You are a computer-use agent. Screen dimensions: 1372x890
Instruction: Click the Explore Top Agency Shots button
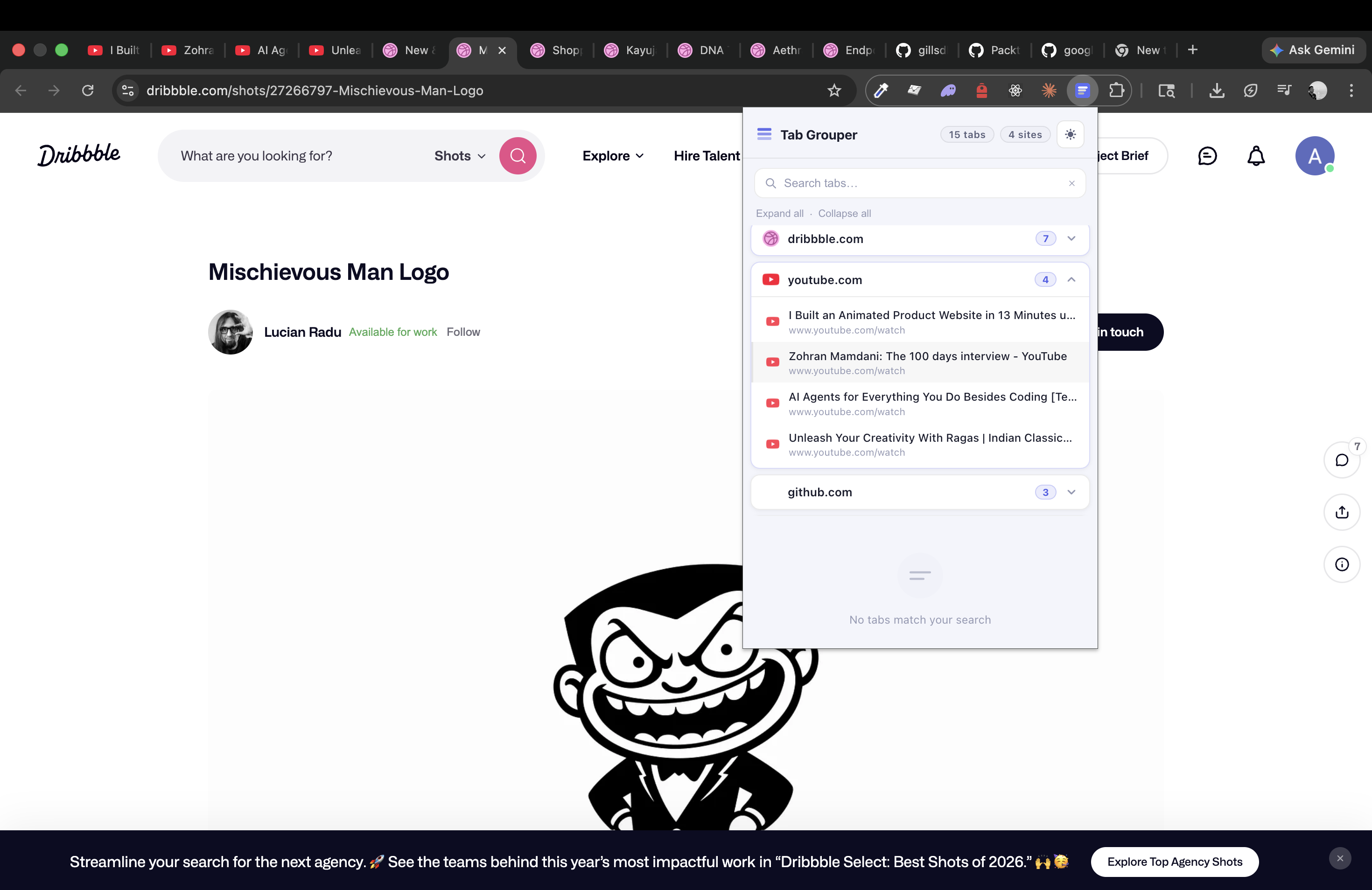(1175, 862)
